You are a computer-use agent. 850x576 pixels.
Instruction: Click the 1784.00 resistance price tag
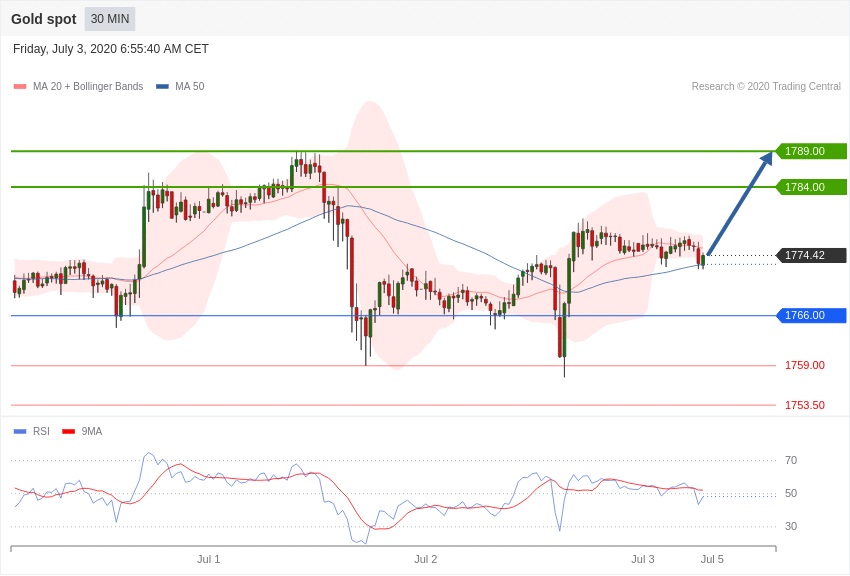[x=811, y=187]
